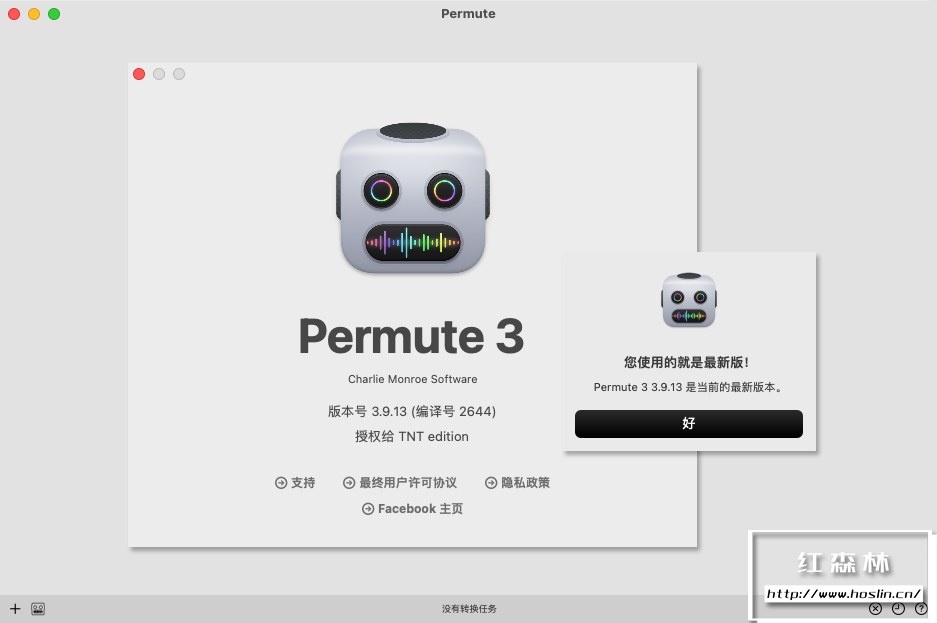The width and height of the screenshot is (937, 623).
Task: Click the "Charlie Monroe Software" text
Action: pyautogui.click(x=412, y=379)
